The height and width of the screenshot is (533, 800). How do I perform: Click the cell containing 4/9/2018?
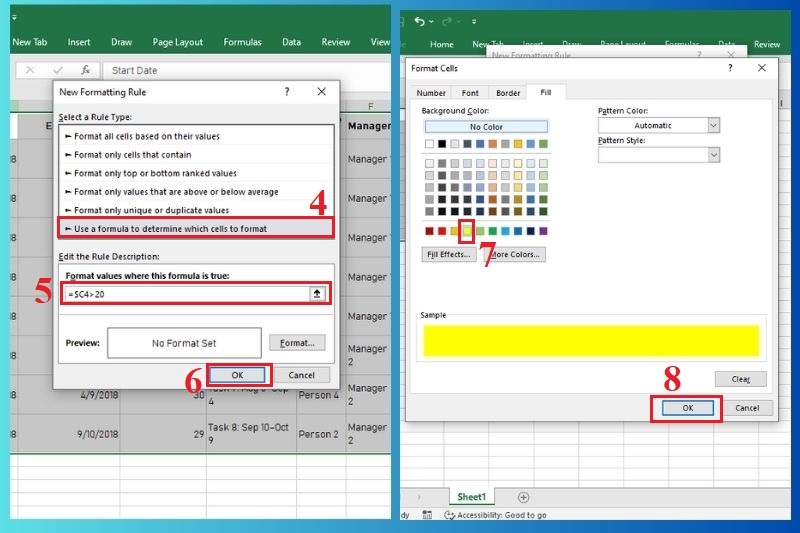(69, 395)
